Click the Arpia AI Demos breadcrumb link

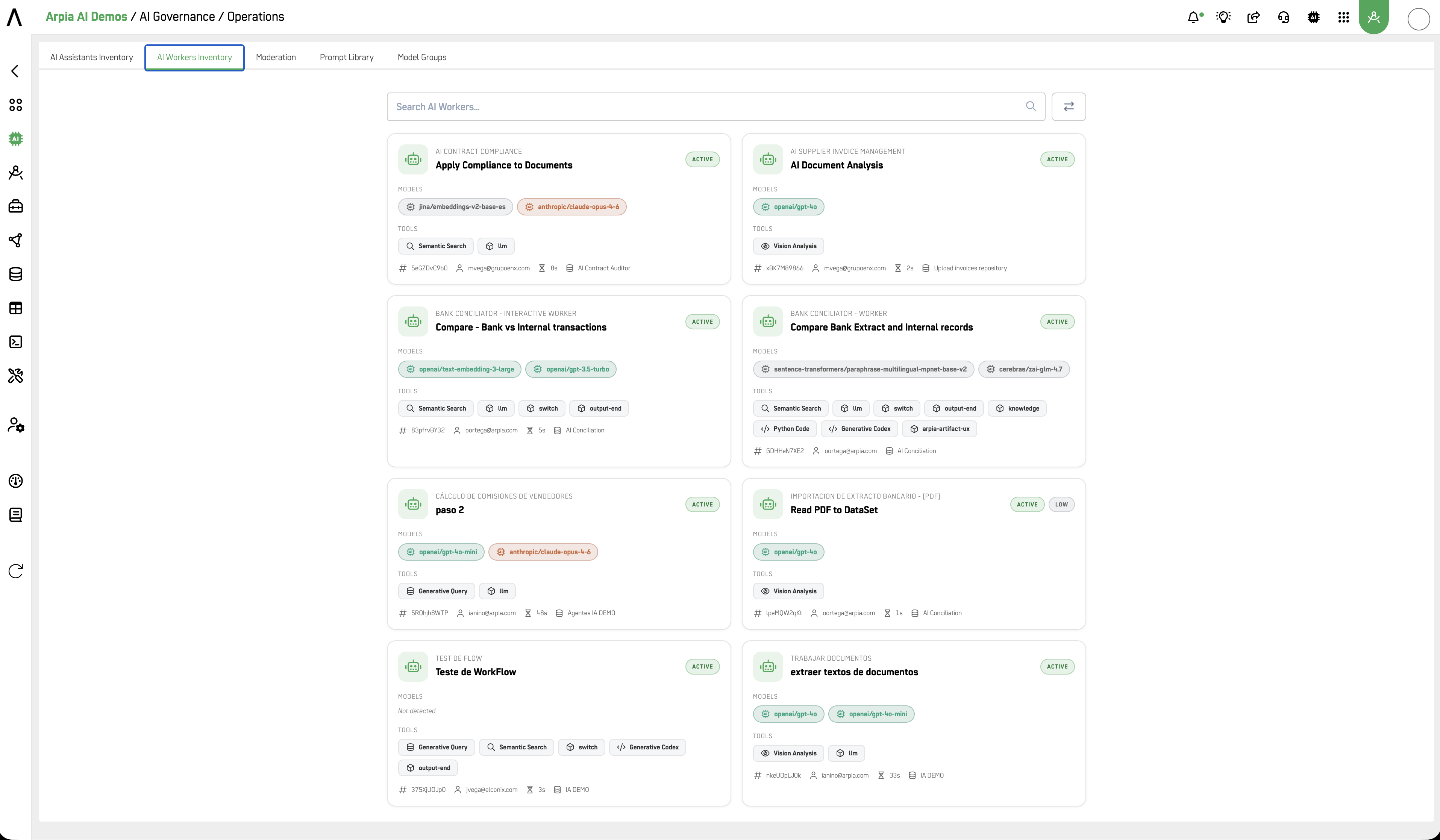(x=86, y=17)
